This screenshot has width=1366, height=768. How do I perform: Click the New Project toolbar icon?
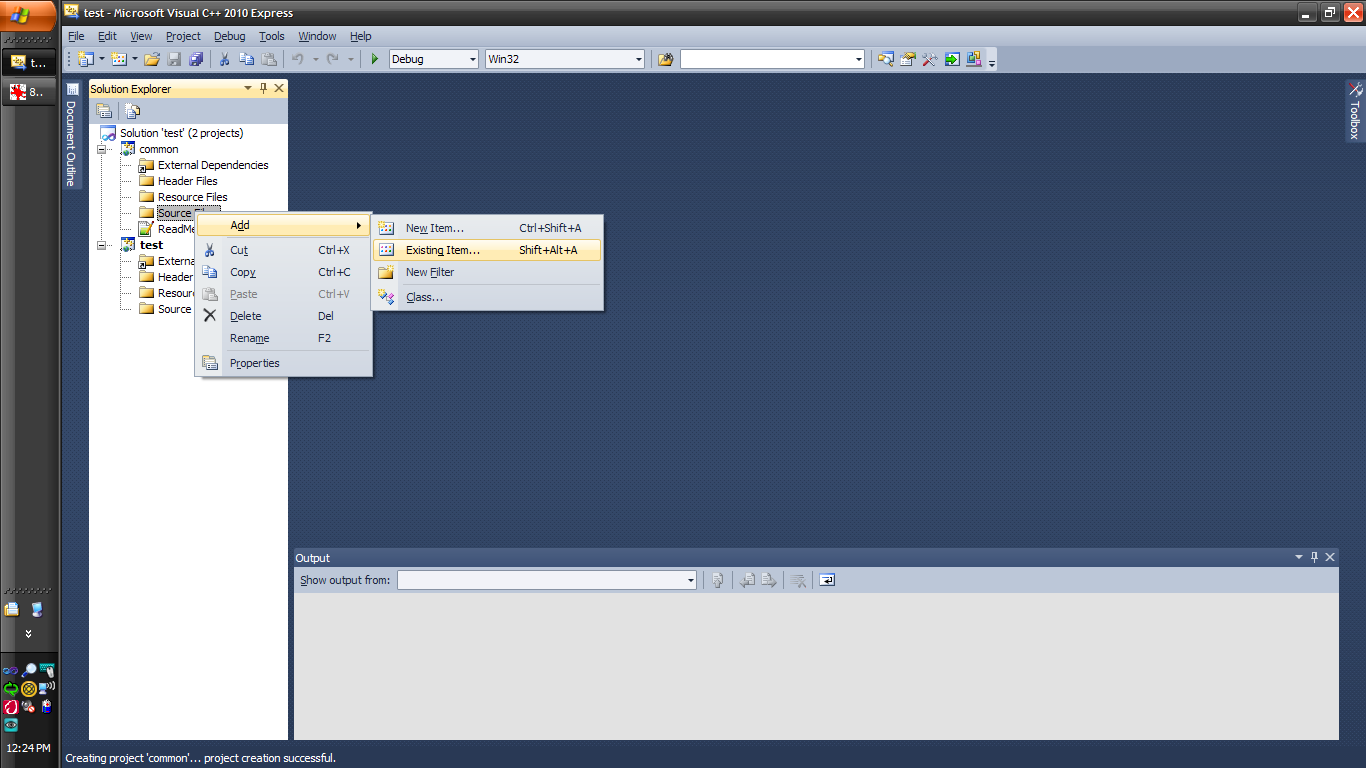(x=85, y=59)
